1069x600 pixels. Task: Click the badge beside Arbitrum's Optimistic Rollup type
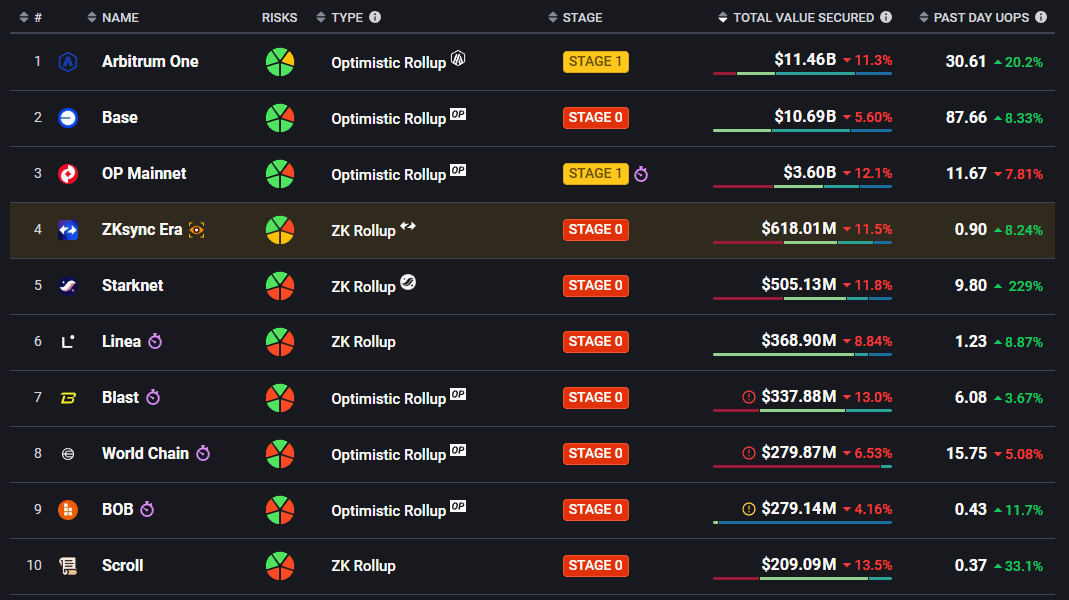pyautogui.click(x=458, y=59)
